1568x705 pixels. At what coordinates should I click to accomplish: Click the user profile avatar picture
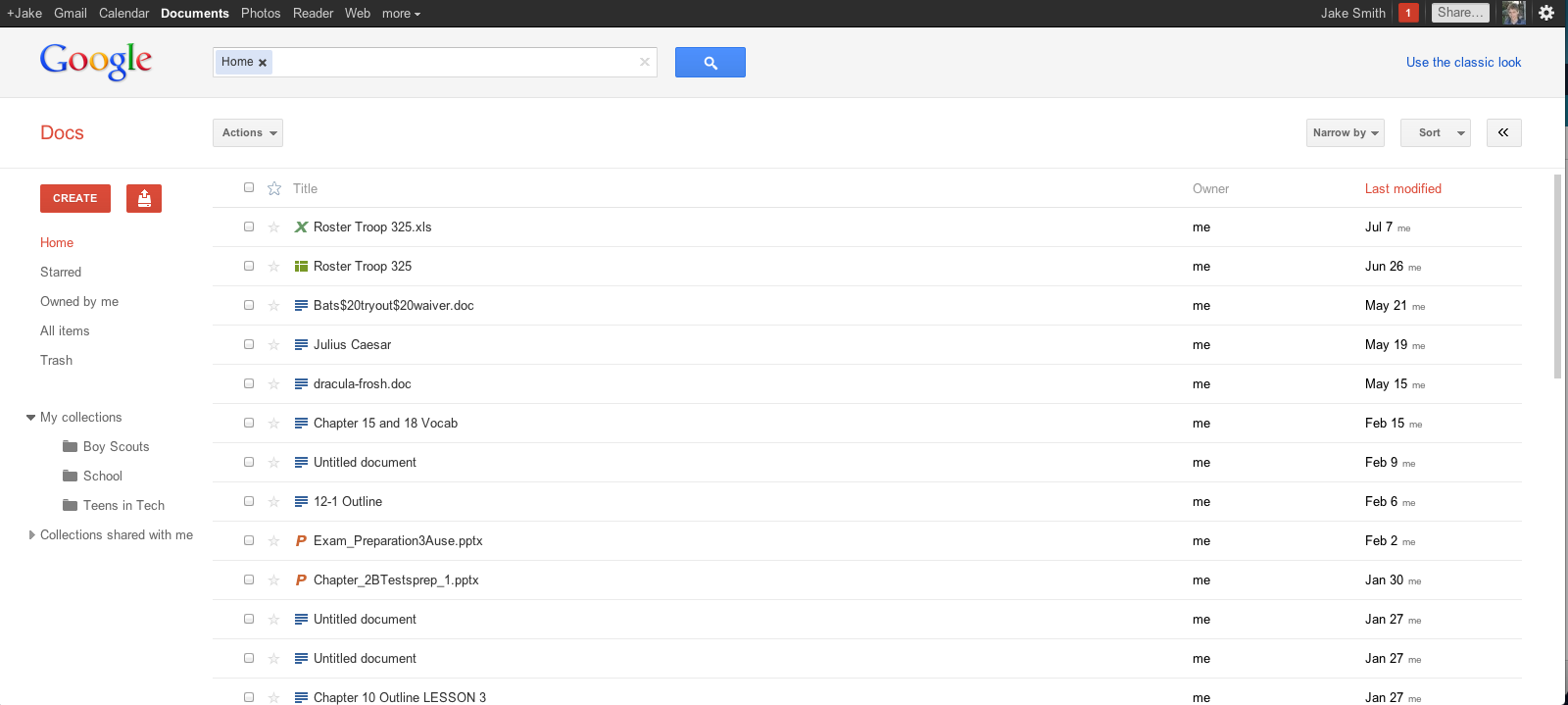pos(1514,13)
